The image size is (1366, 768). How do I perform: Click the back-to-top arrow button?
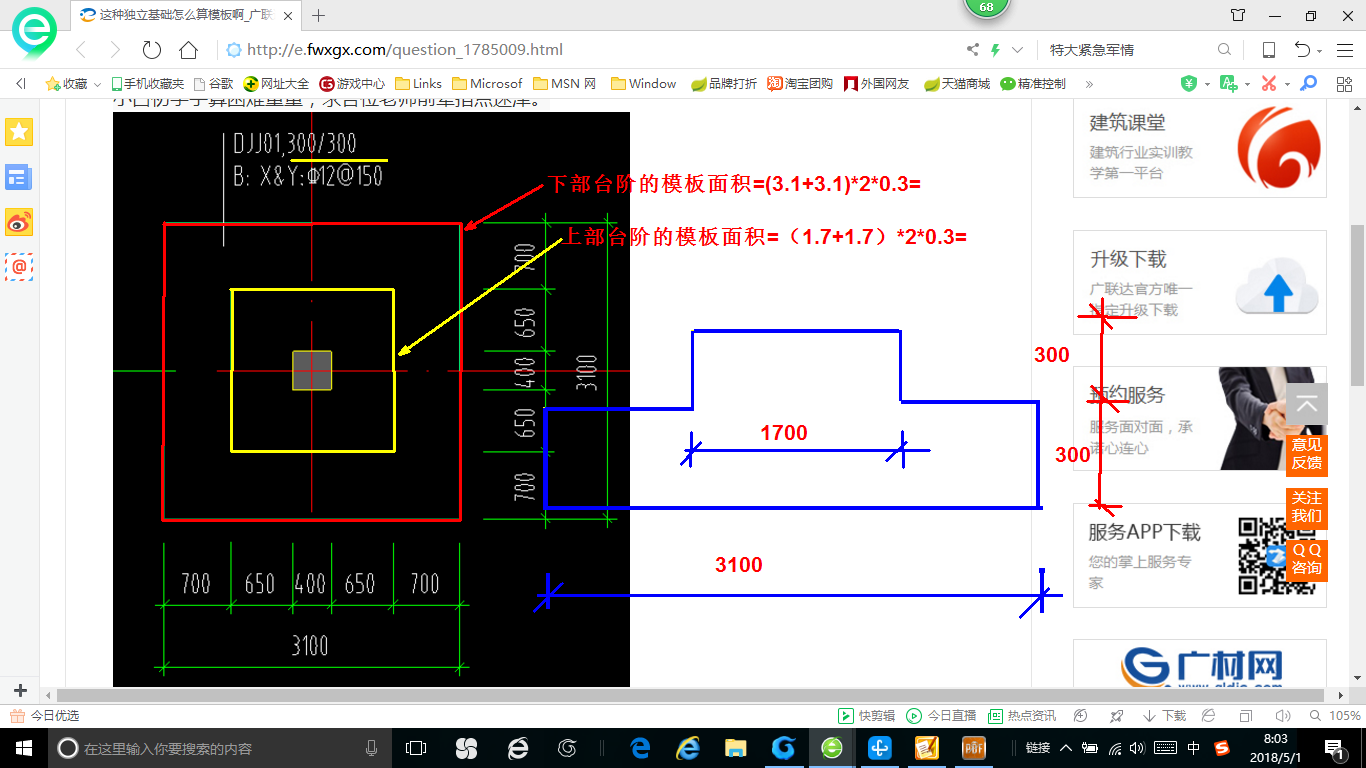coord(1307,406)
